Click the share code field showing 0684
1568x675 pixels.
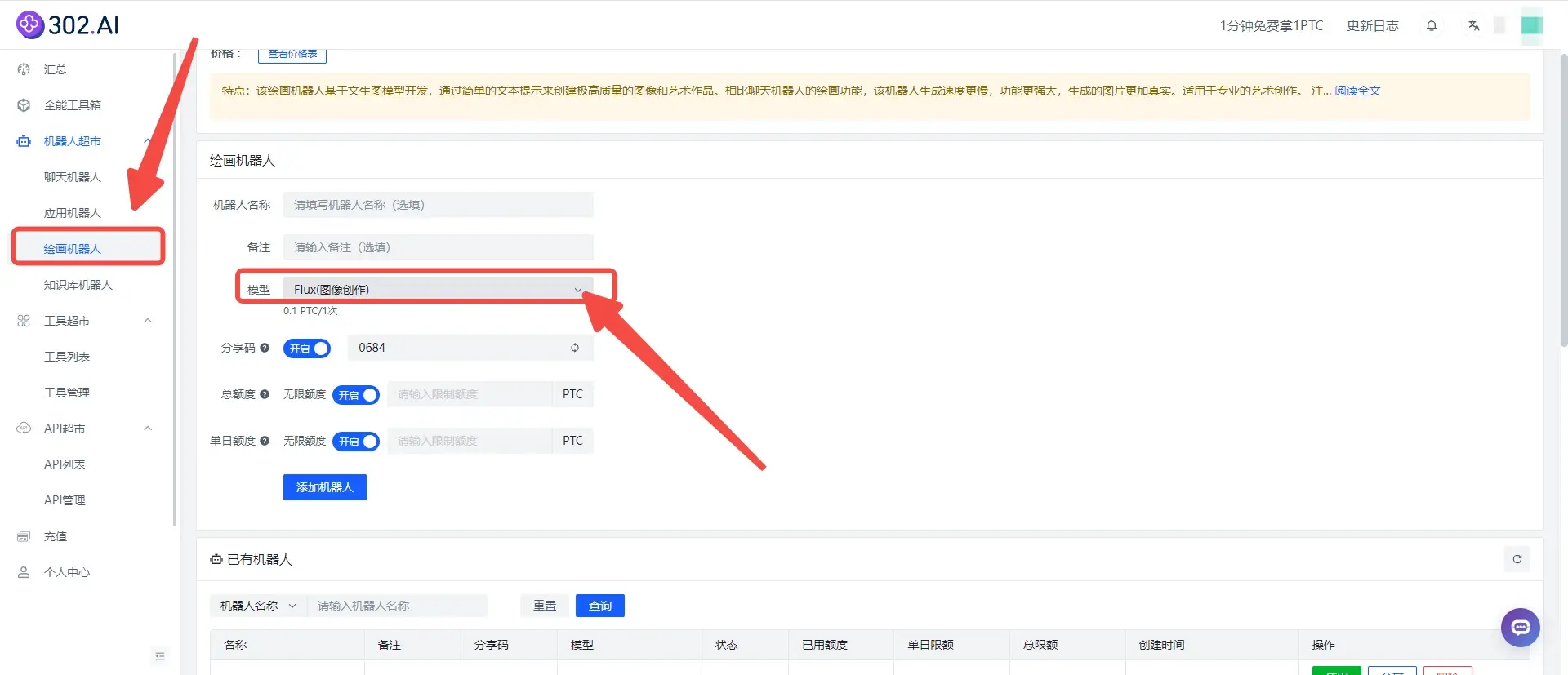(470, 348)
